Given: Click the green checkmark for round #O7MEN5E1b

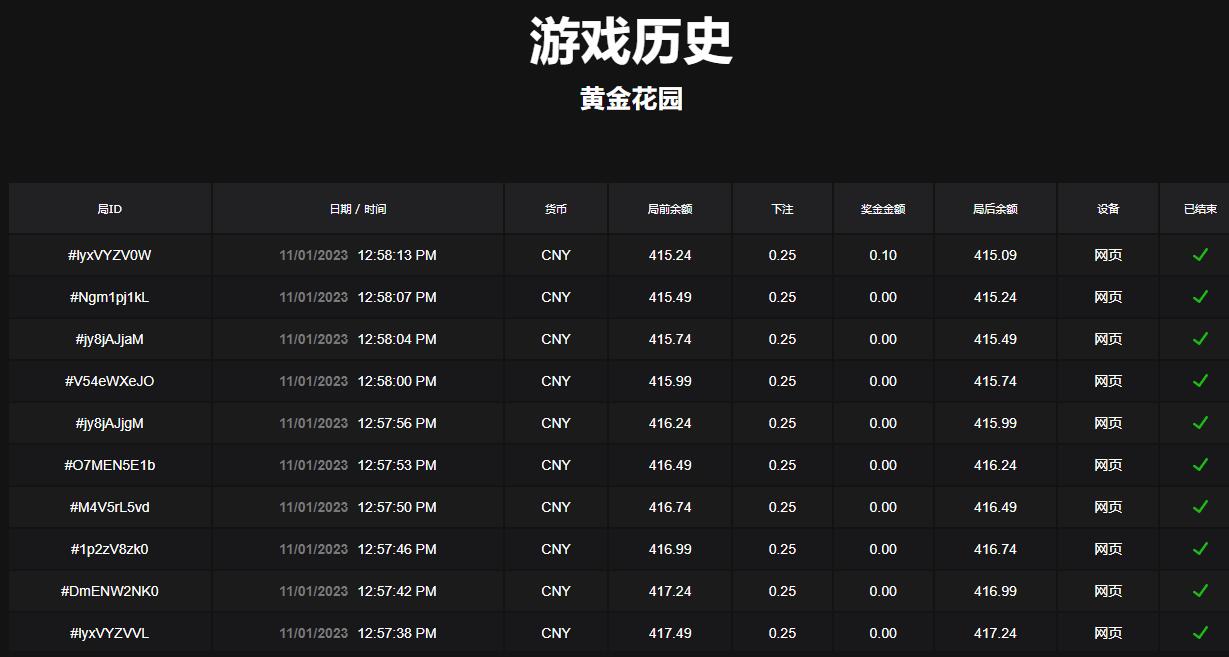Looking at the screenshot, I should [x=1200, y=465].
